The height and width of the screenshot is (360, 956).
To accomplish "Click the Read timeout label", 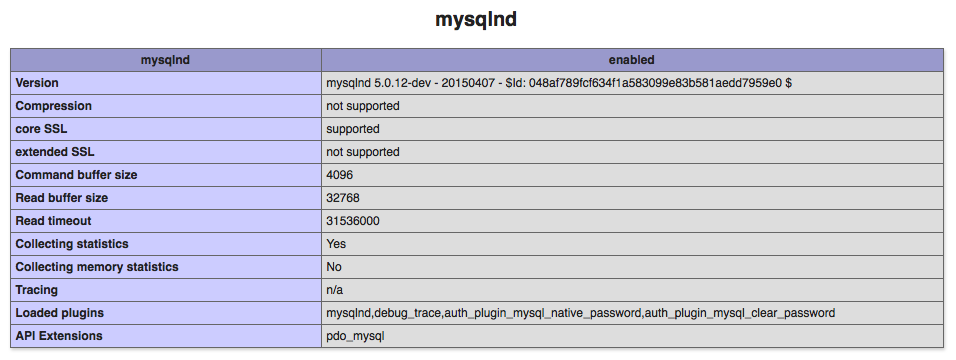I will (54, 221).
